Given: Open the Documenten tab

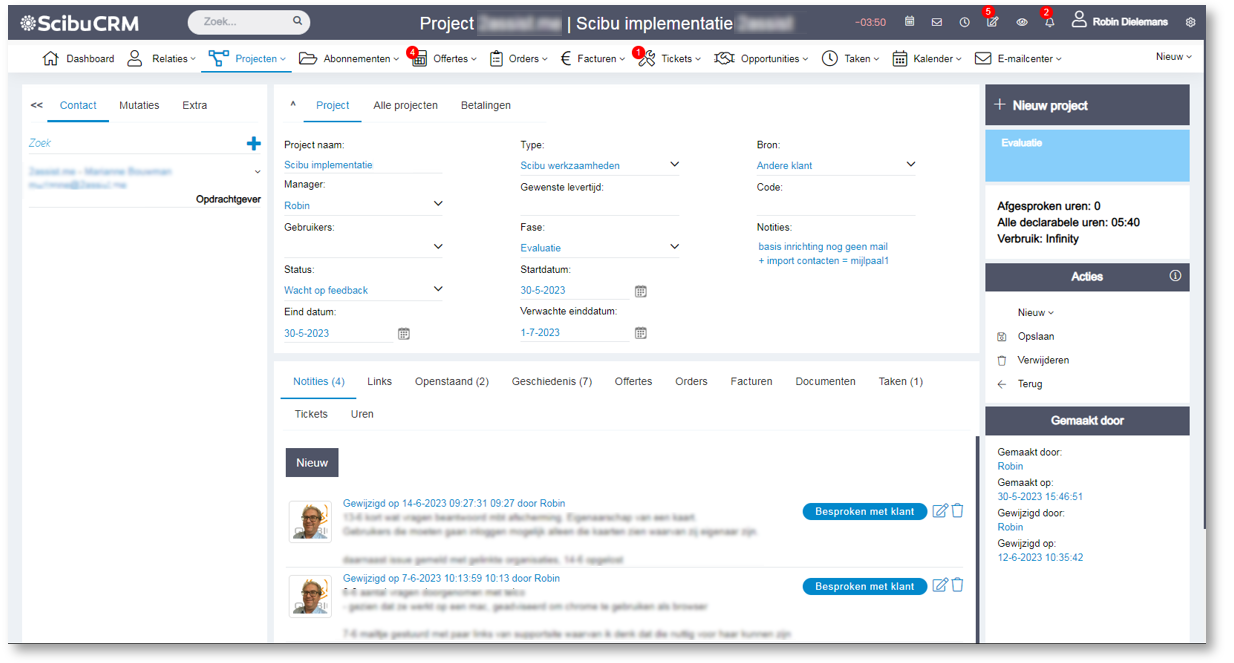Looking at the screenshot, I should 826,381.
